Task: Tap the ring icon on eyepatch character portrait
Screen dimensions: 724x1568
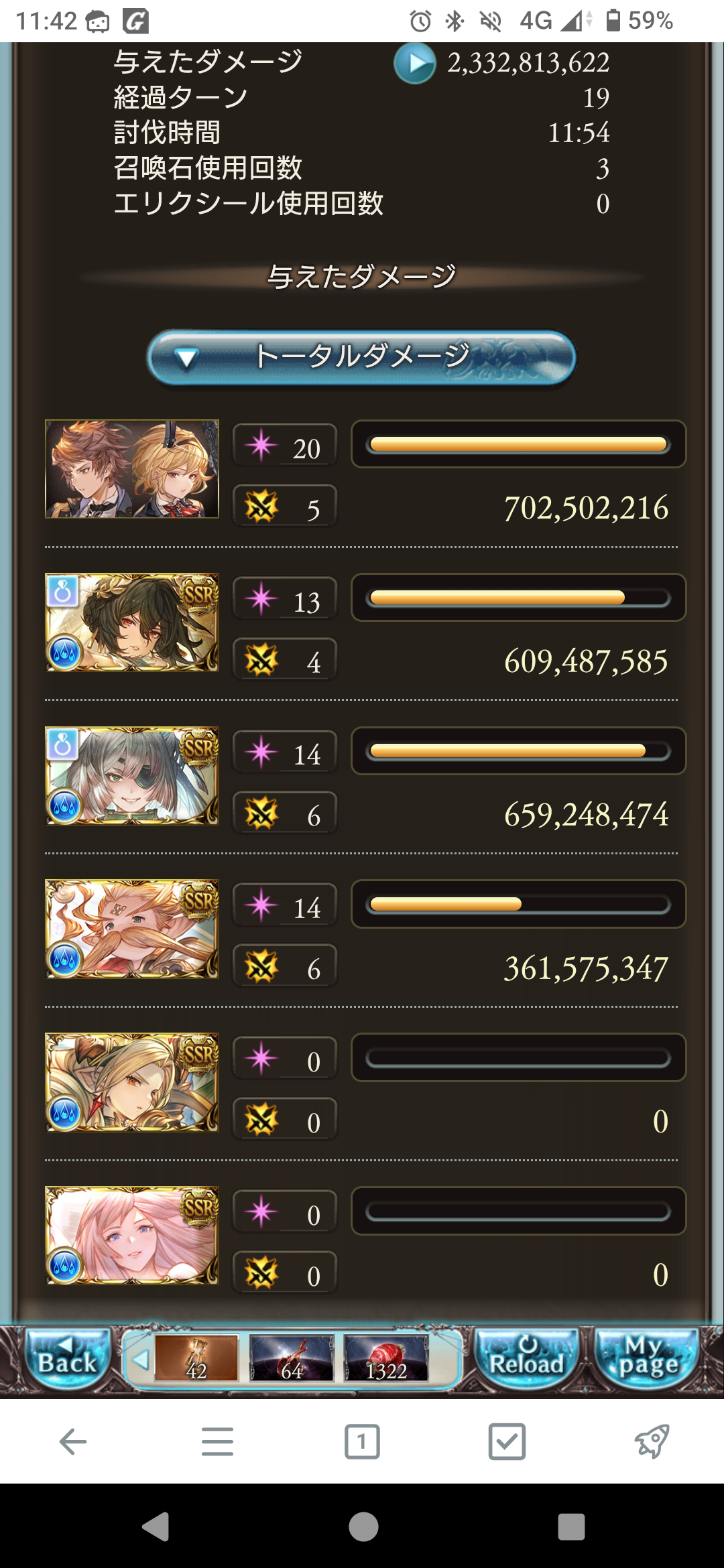Action: [x=62, y=744]
